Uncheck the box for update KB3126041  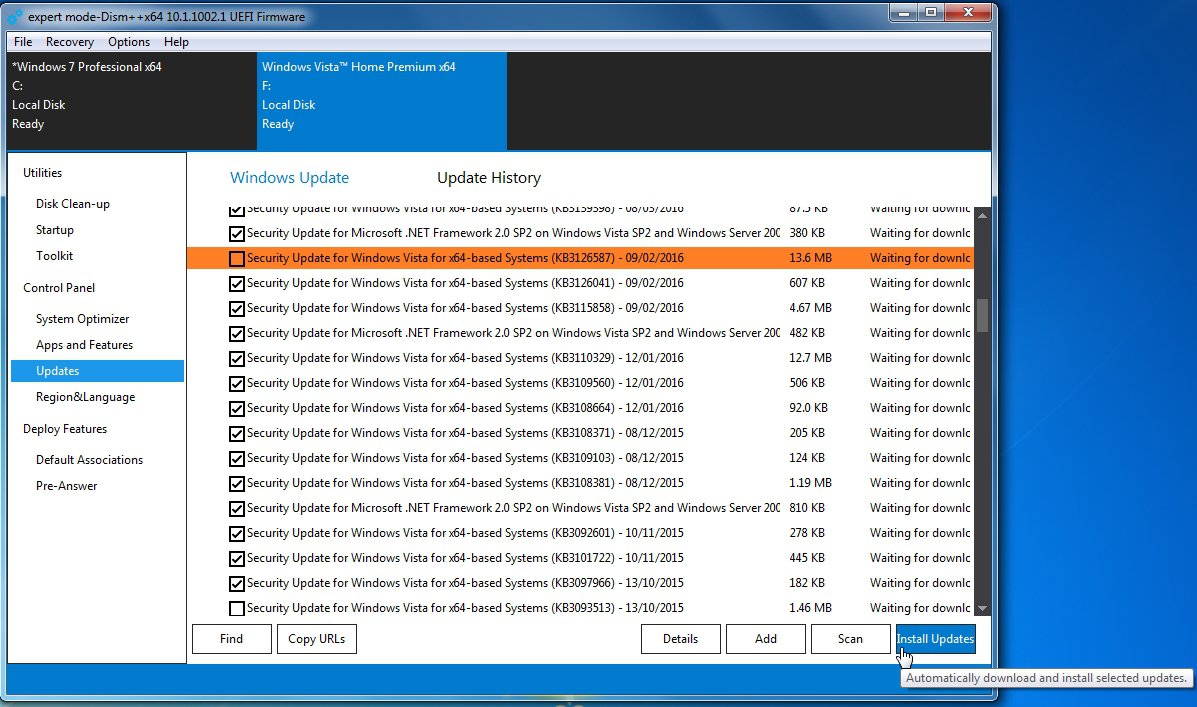coord(237,284)
